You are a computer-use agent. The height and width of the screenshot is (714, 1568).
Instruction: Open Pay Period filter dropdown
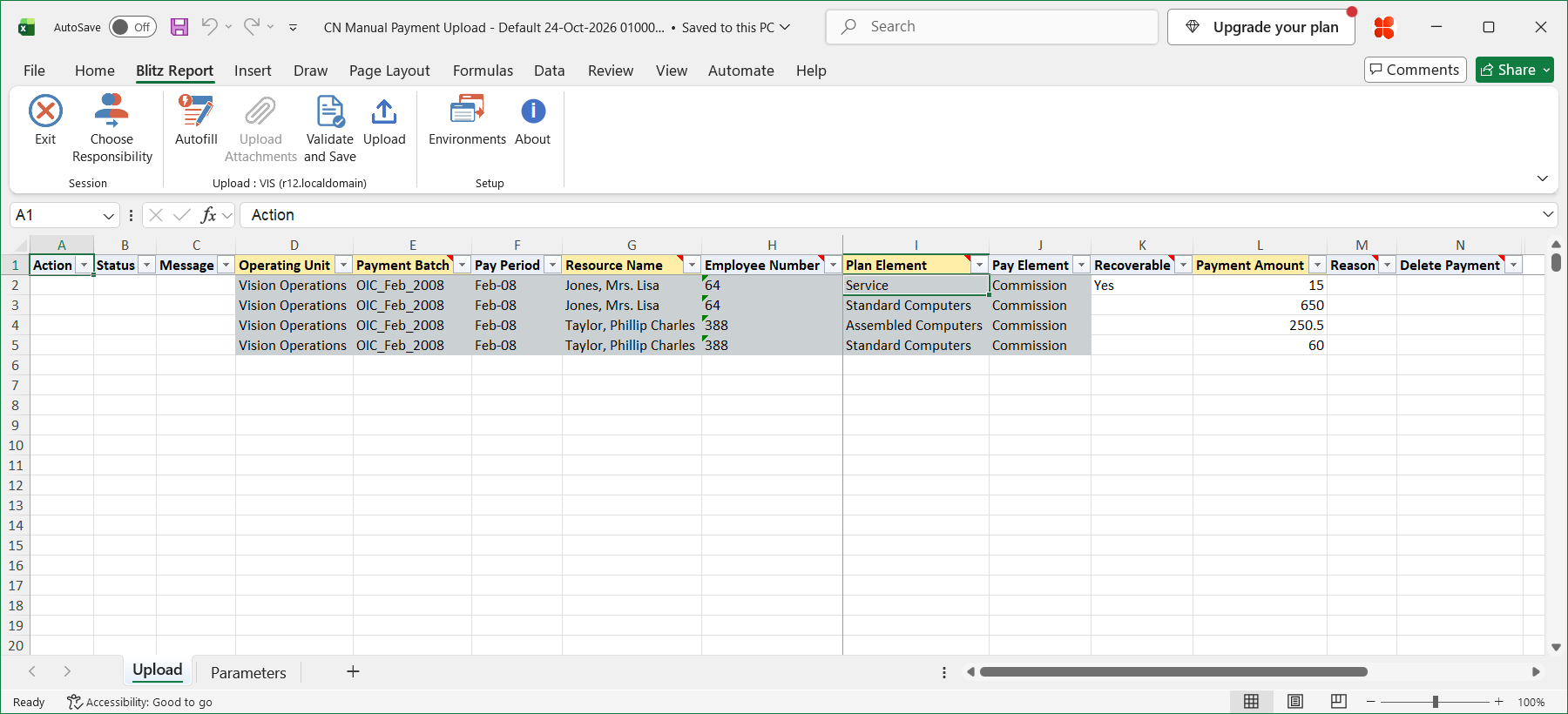tap(552, 265)
